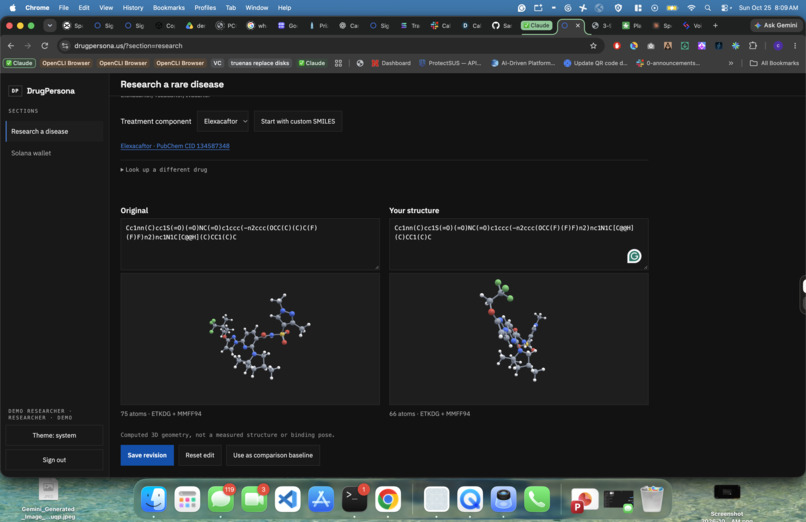
Task: Click the Original 3D molecule viewer
Action: pos(250,339)
